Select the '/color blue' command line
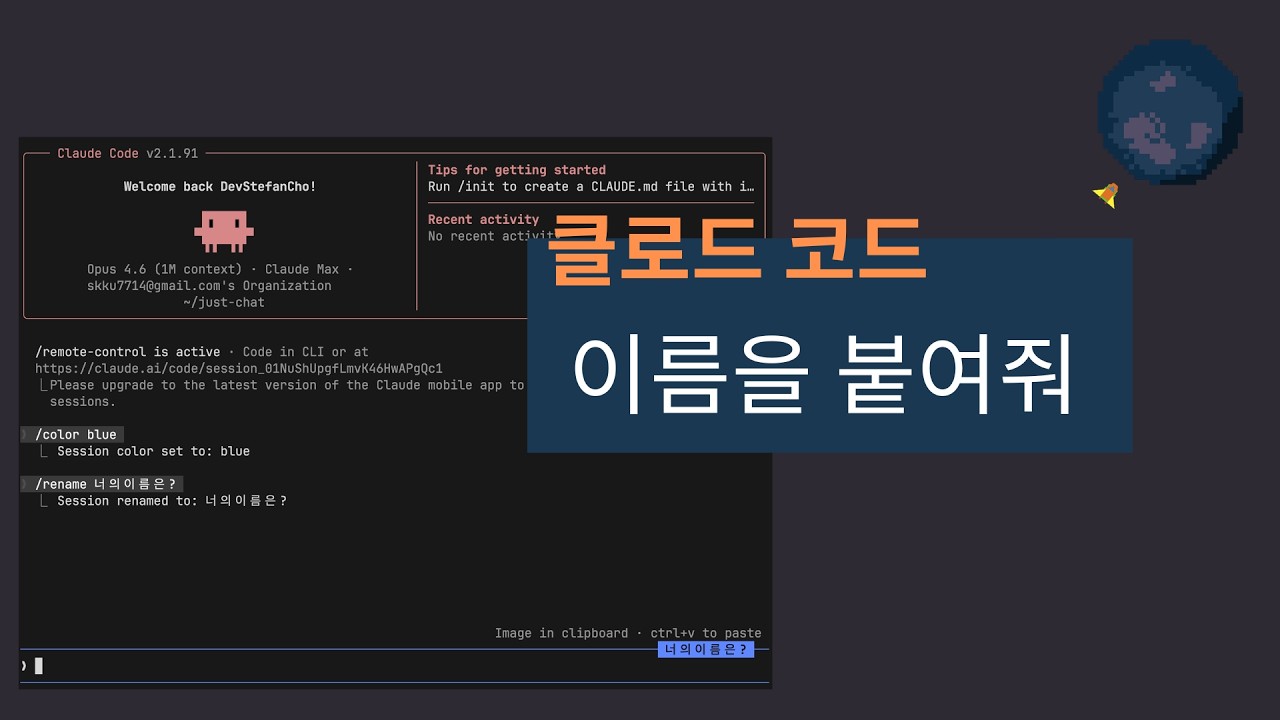The height and width of the screenshot is (720, 1280). coord(72,434)
